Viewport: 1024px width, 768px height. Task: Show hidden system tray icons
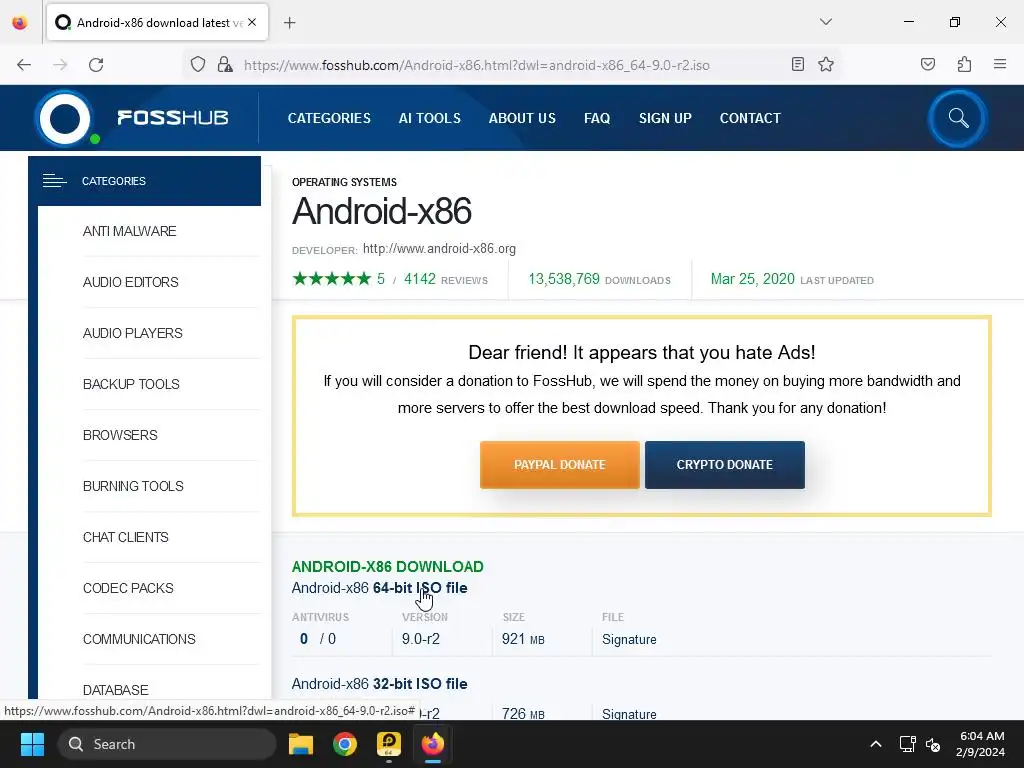pos(876,744)
